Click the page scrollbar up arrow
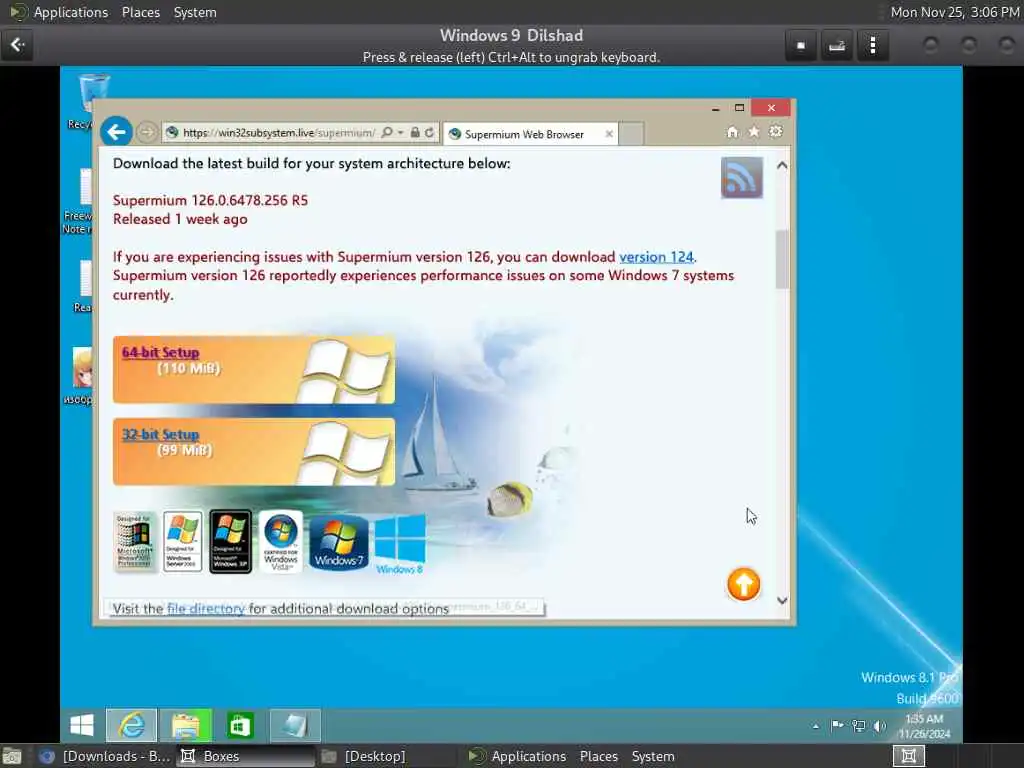This screenshot has height=768, width=1024. 782,165
